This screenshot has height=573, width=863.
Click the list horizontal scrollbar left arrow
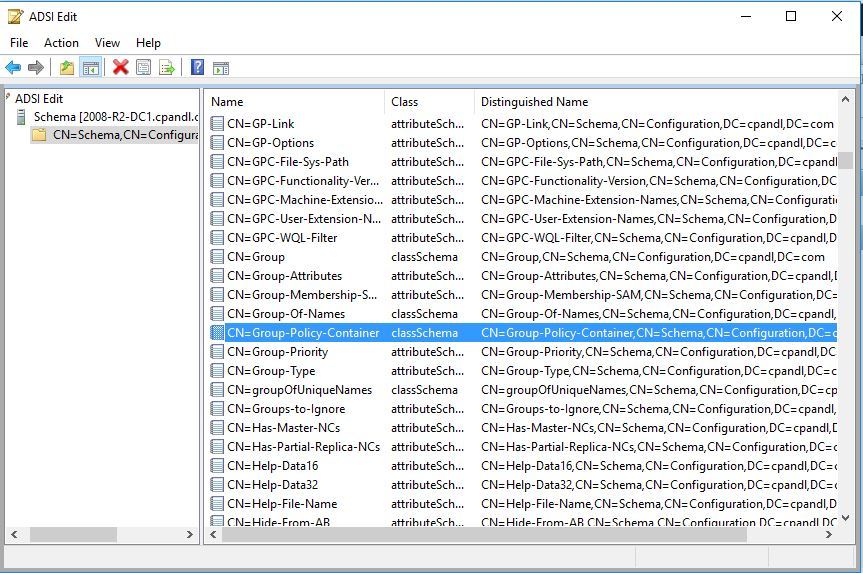pyautogui.click(x=214, y=534)
